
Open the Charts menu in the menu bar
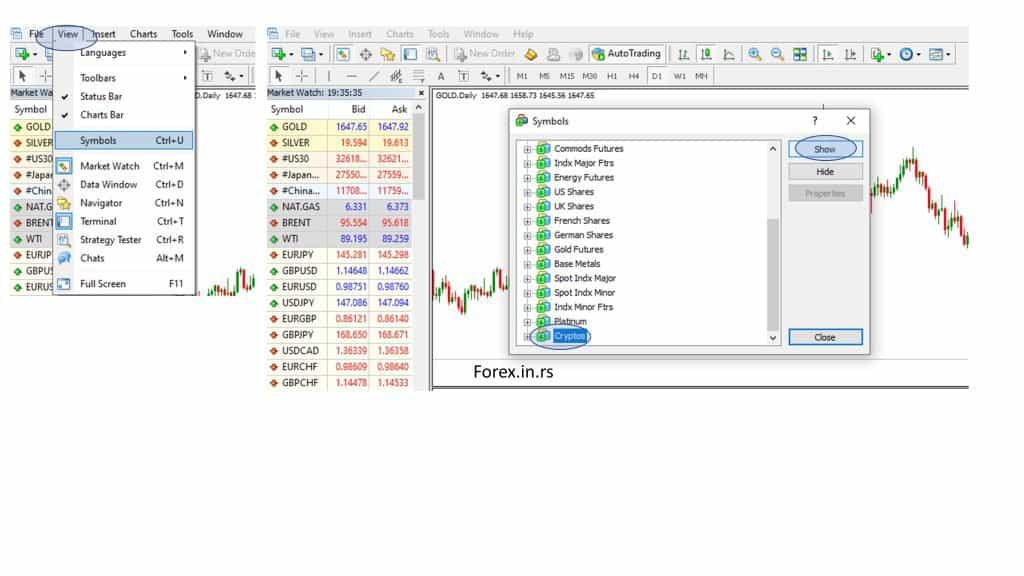(x=143, y=34)
